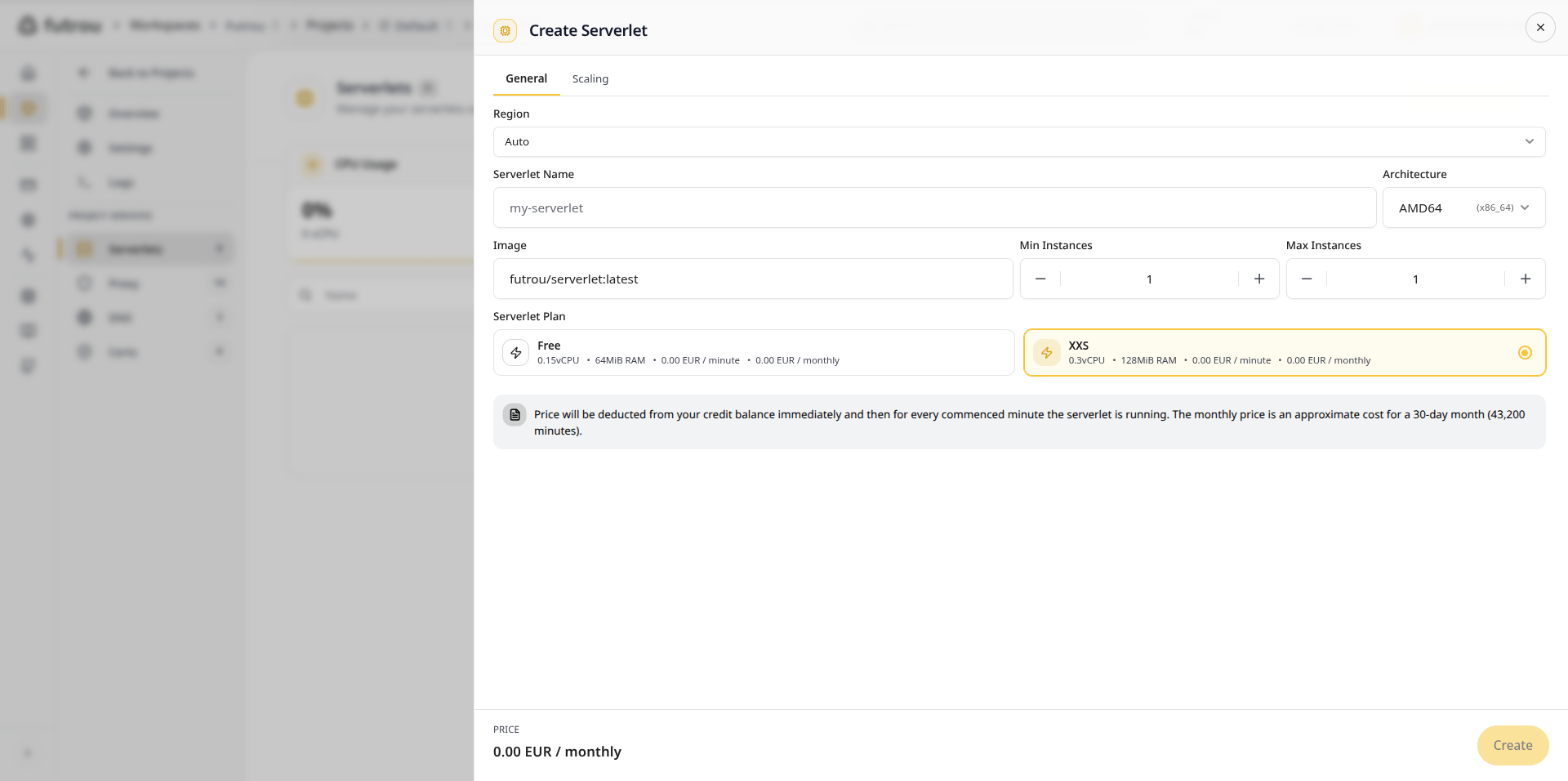1568x781 pixels.
Task: Select the Free serverlet plan
Action: [x=754, y=353]
